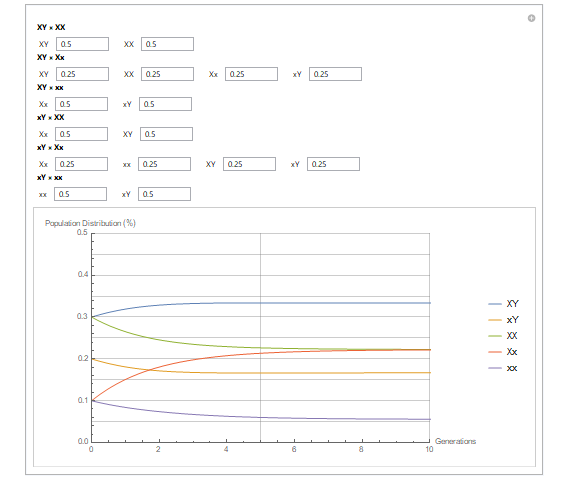Screen dimensions: 570x480
Task: Click the 2 tick label on the x-axis
Action: (158, 449)
